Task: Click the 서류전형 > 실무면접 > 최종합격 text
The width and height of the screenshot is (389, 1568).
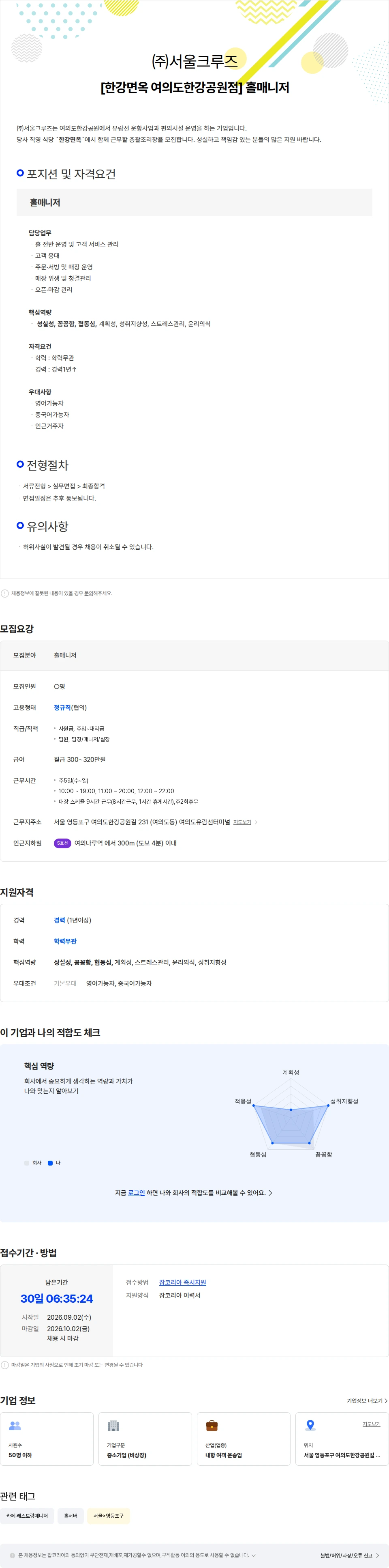Action: click(x=64, y=486)
